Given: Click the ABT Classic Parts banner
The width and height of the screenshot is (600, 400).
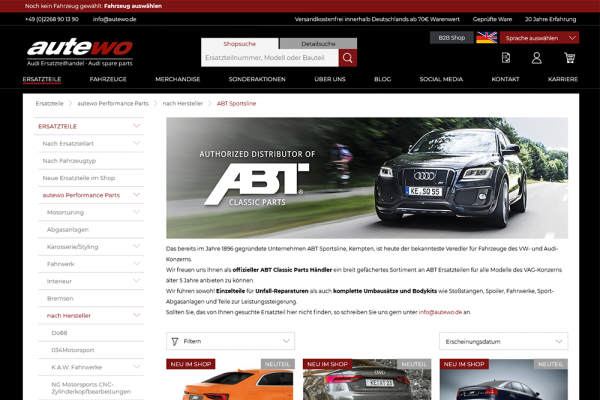Looking at the screenshot, I should click(367, 178).
